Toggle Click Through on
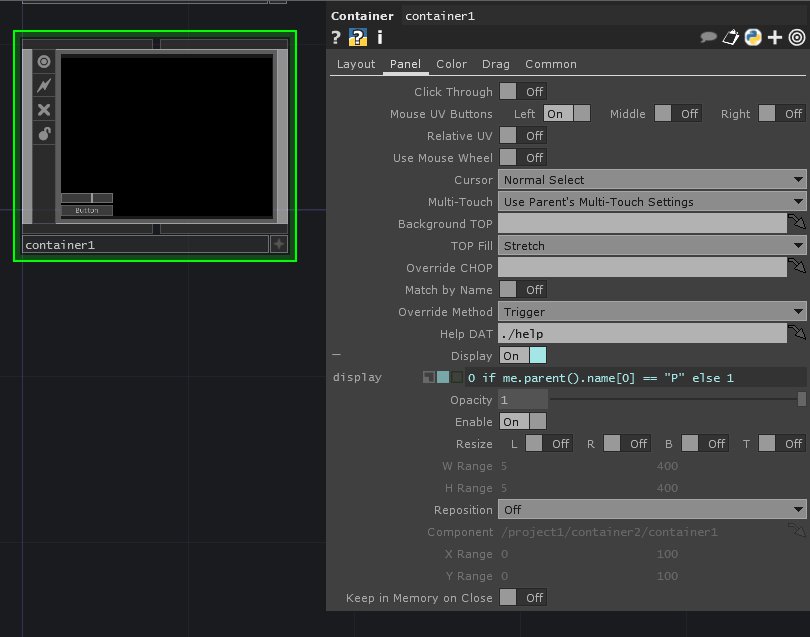810x637 pixels. (522, 92)
